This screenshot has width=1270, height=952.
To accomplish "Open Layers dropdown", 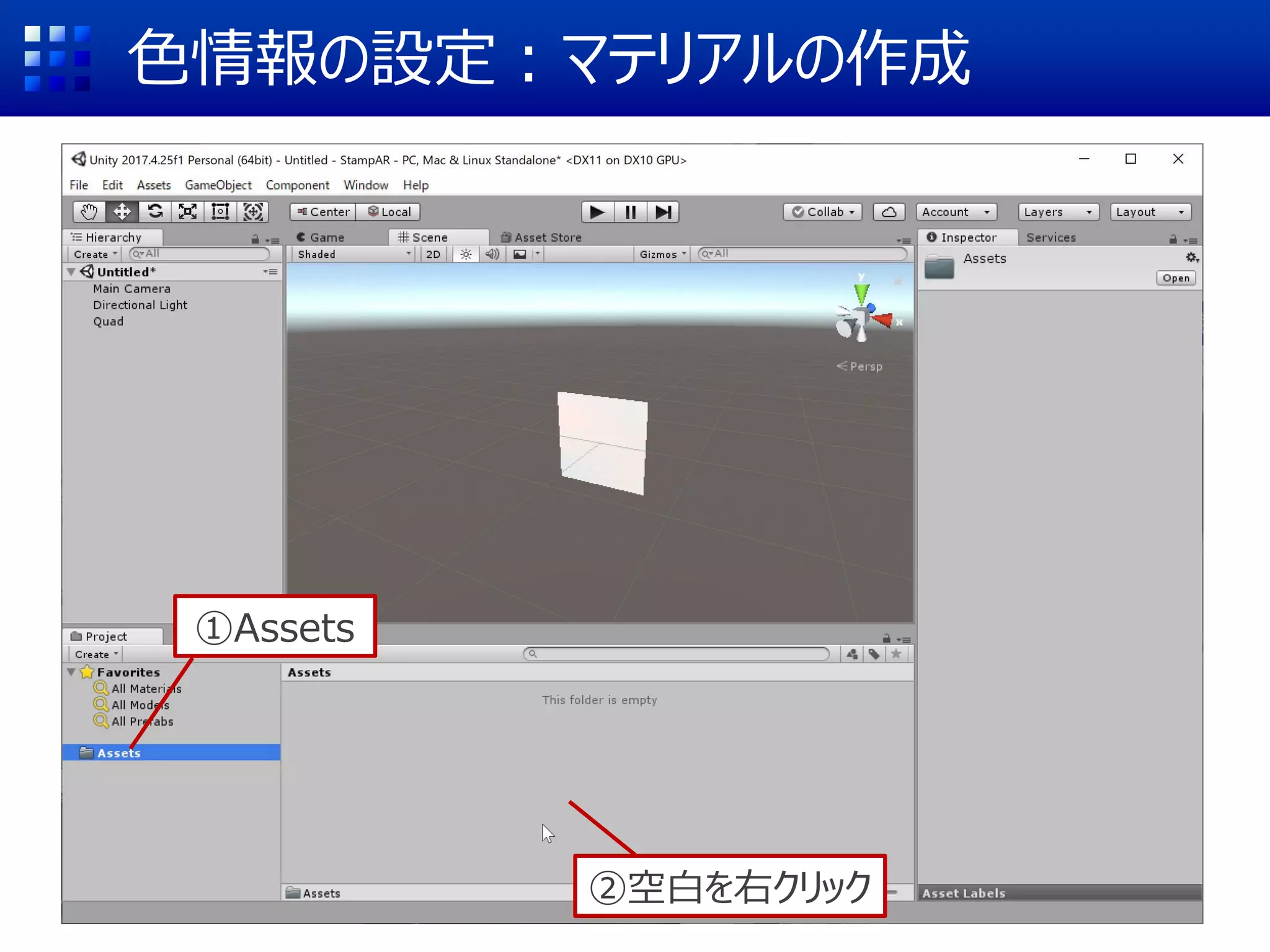I will (x=1059, y=212).
